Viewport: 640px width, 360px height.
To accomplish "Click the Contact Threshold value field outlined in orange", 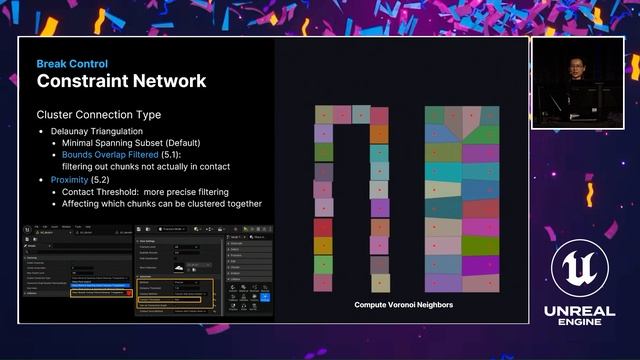I will coord(187,300).
